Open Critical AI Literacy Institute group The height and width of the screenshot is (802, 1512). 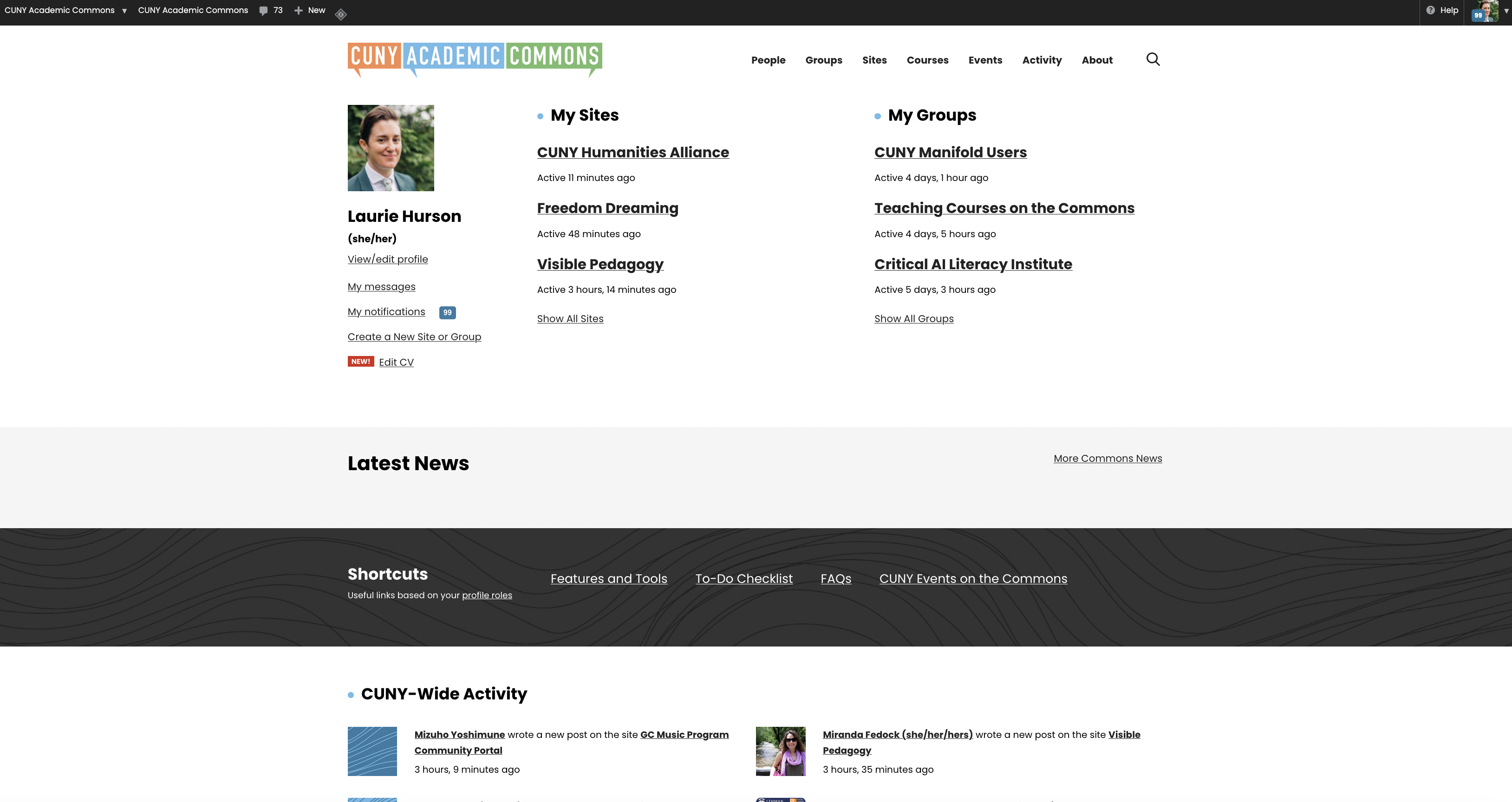(973, 265)
